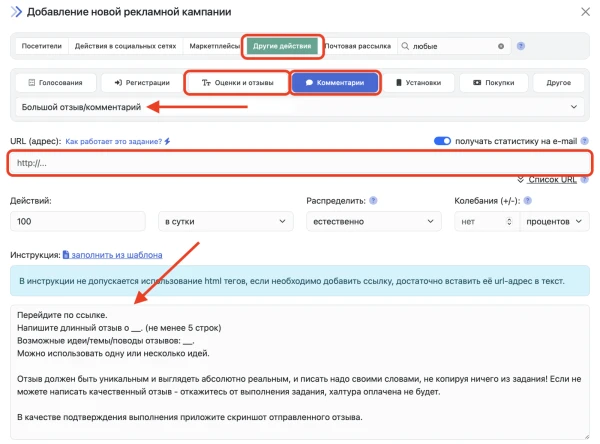Open the в сутки period dropdown

click(225, 221)
